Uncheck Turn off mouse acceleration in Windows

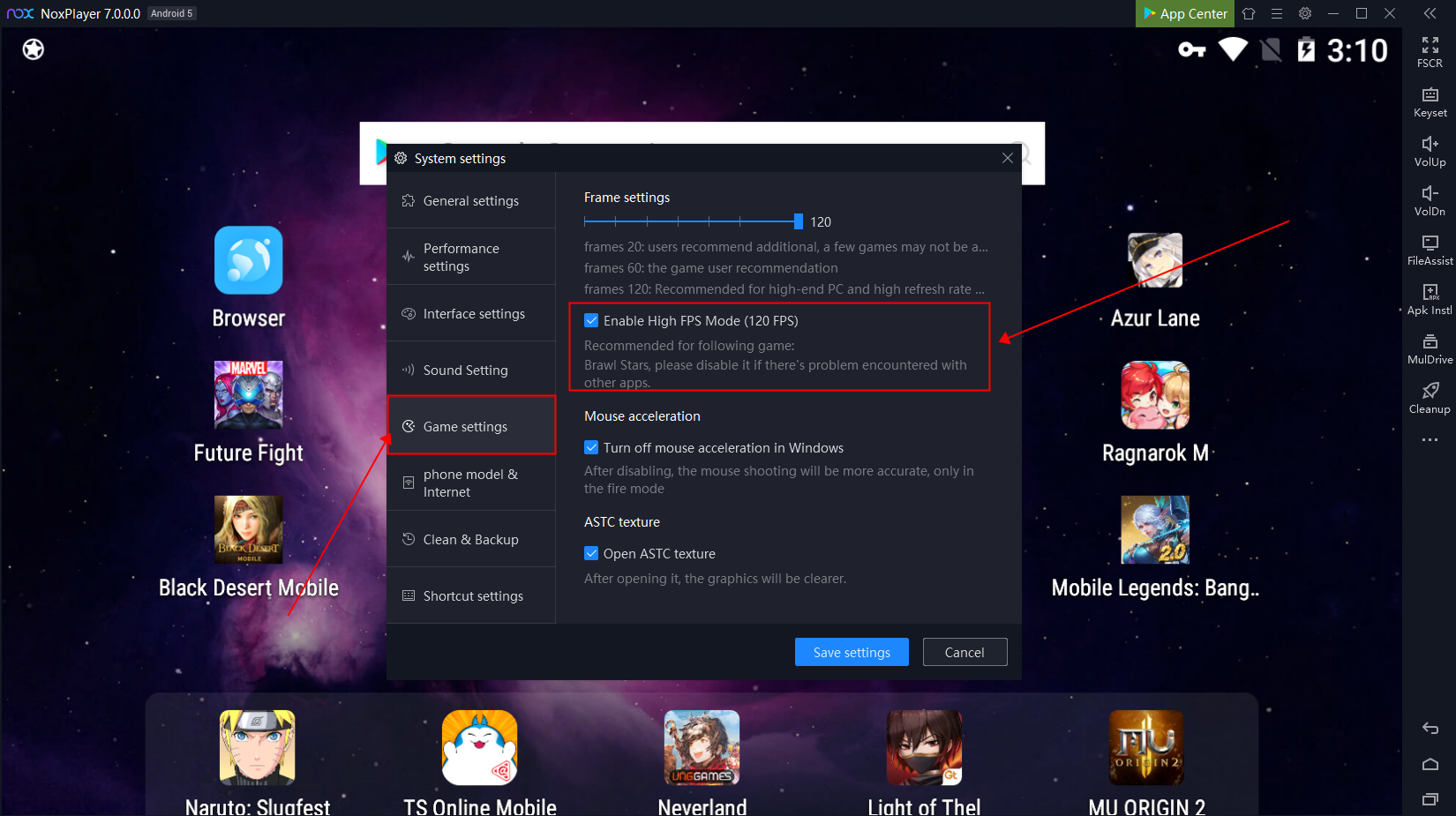click(591, 448)
